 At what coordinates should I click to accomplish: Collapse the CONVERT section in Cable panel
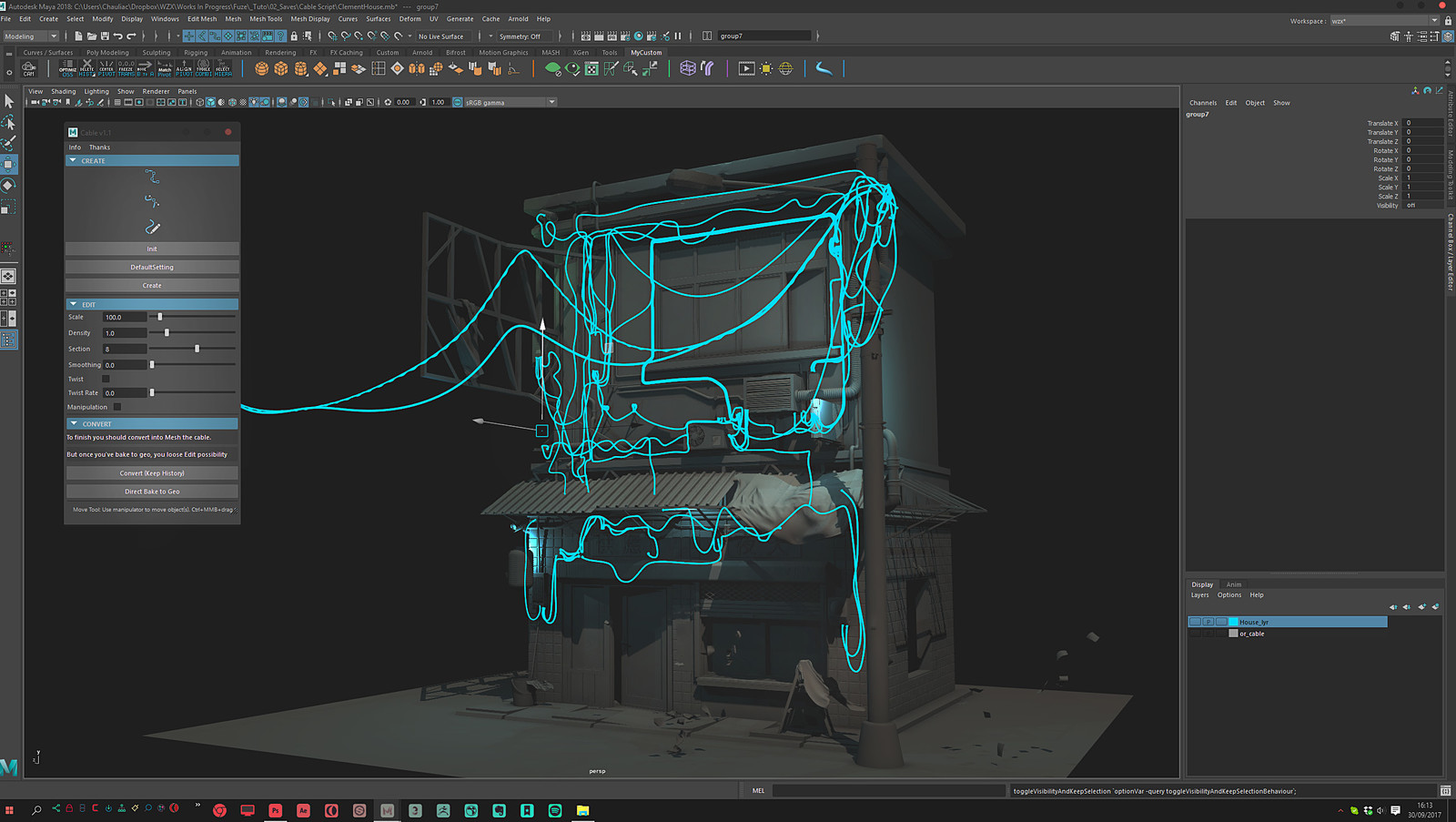point(75,423)
